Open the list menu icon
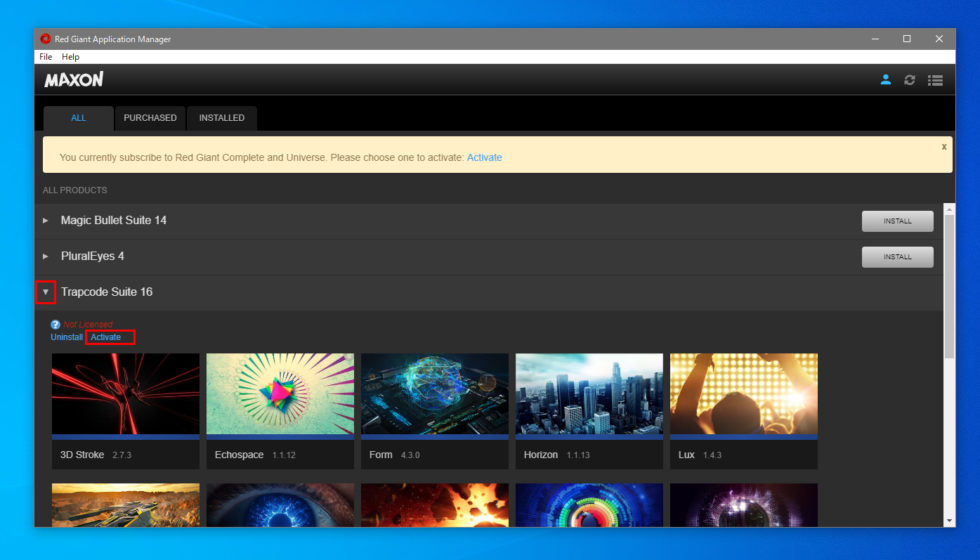The image size is (980, 560). point(935,80)
